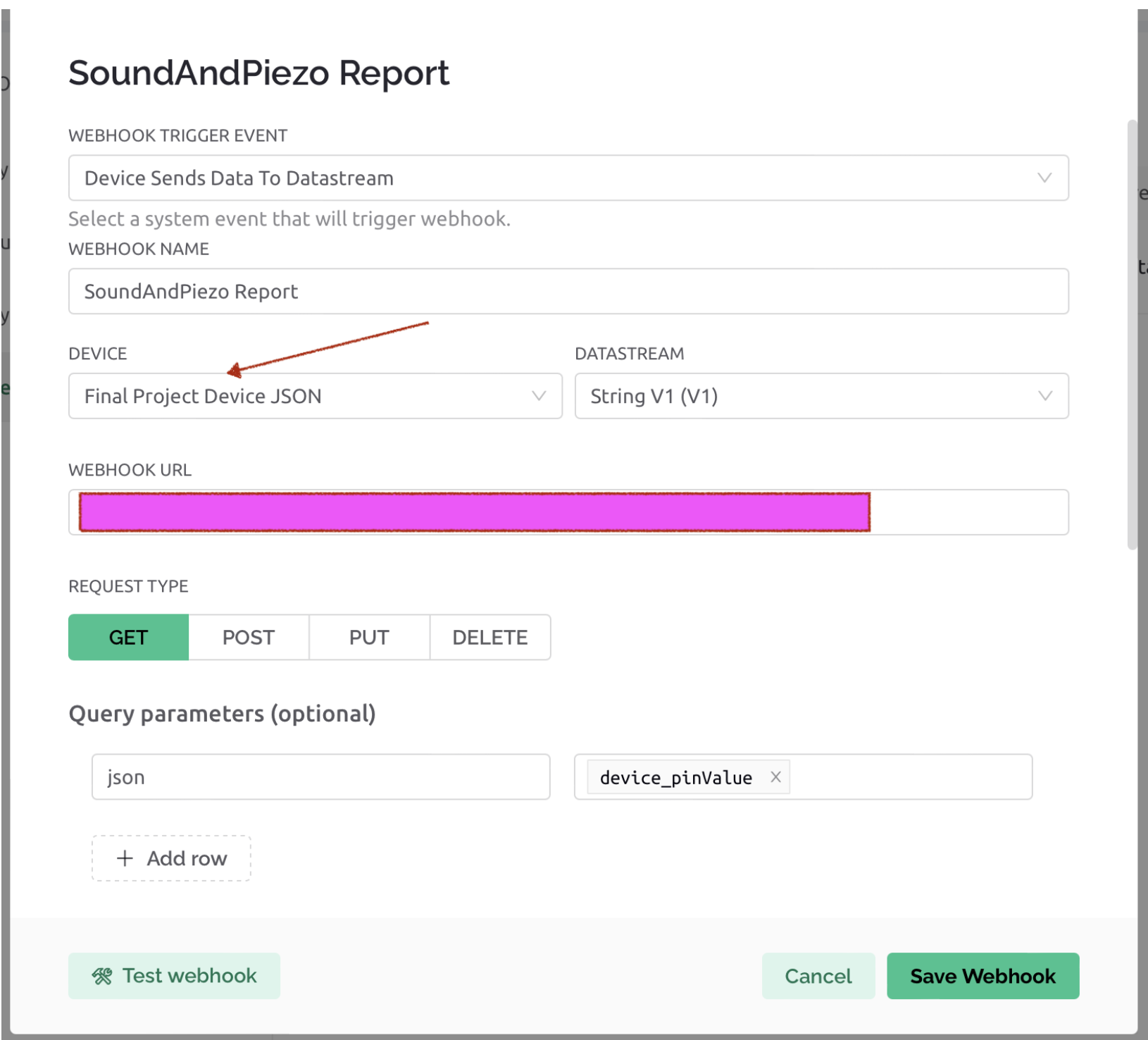1148x1040 pixels.
Task: Click the json query parameter key field
Action: tap(320, 777)
